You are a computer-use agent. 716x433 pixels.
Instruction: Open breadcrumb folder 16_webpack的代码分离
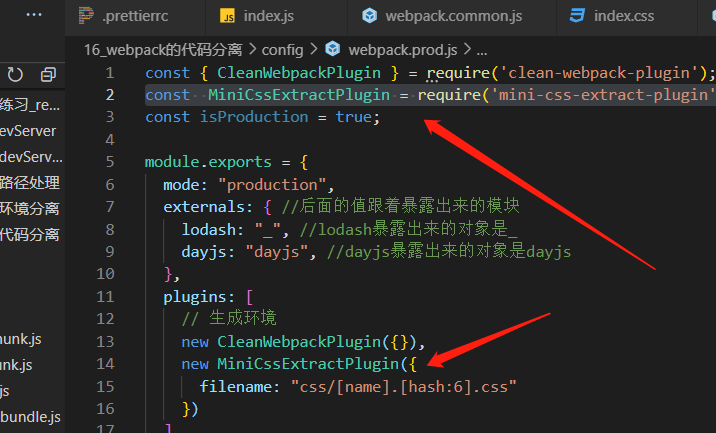[163, 49]
